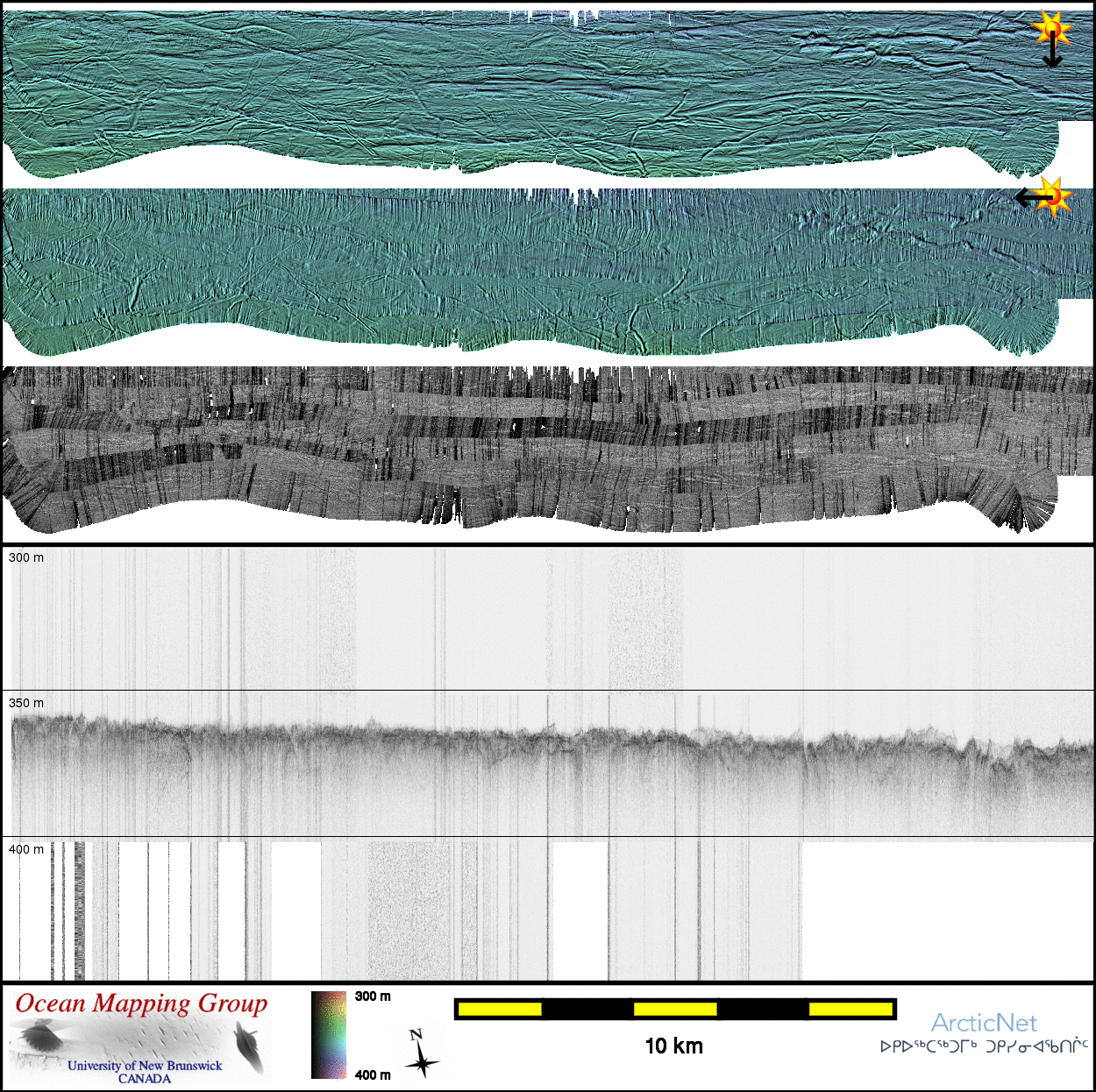Click the 300 m profile depth label
1096x1092 pixels.
point(26,557)
